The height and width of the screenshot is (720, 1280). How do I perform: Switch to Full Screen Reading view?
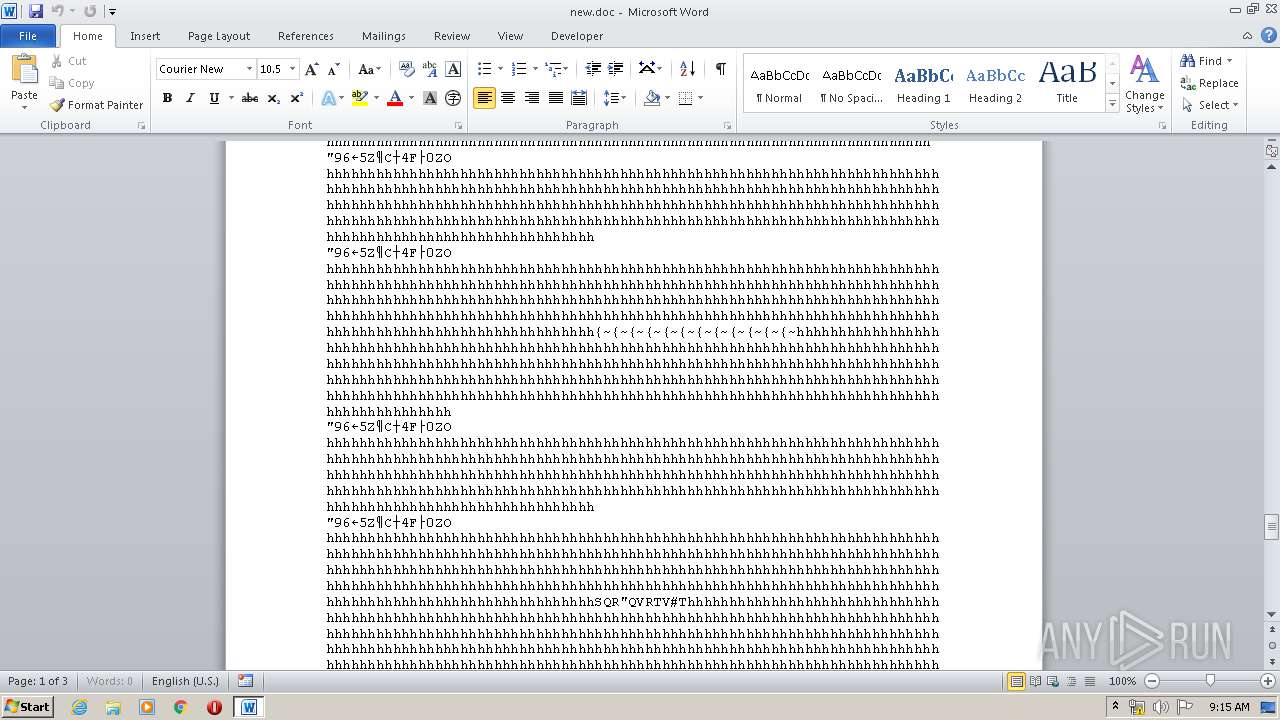(x=1035, y=681)
